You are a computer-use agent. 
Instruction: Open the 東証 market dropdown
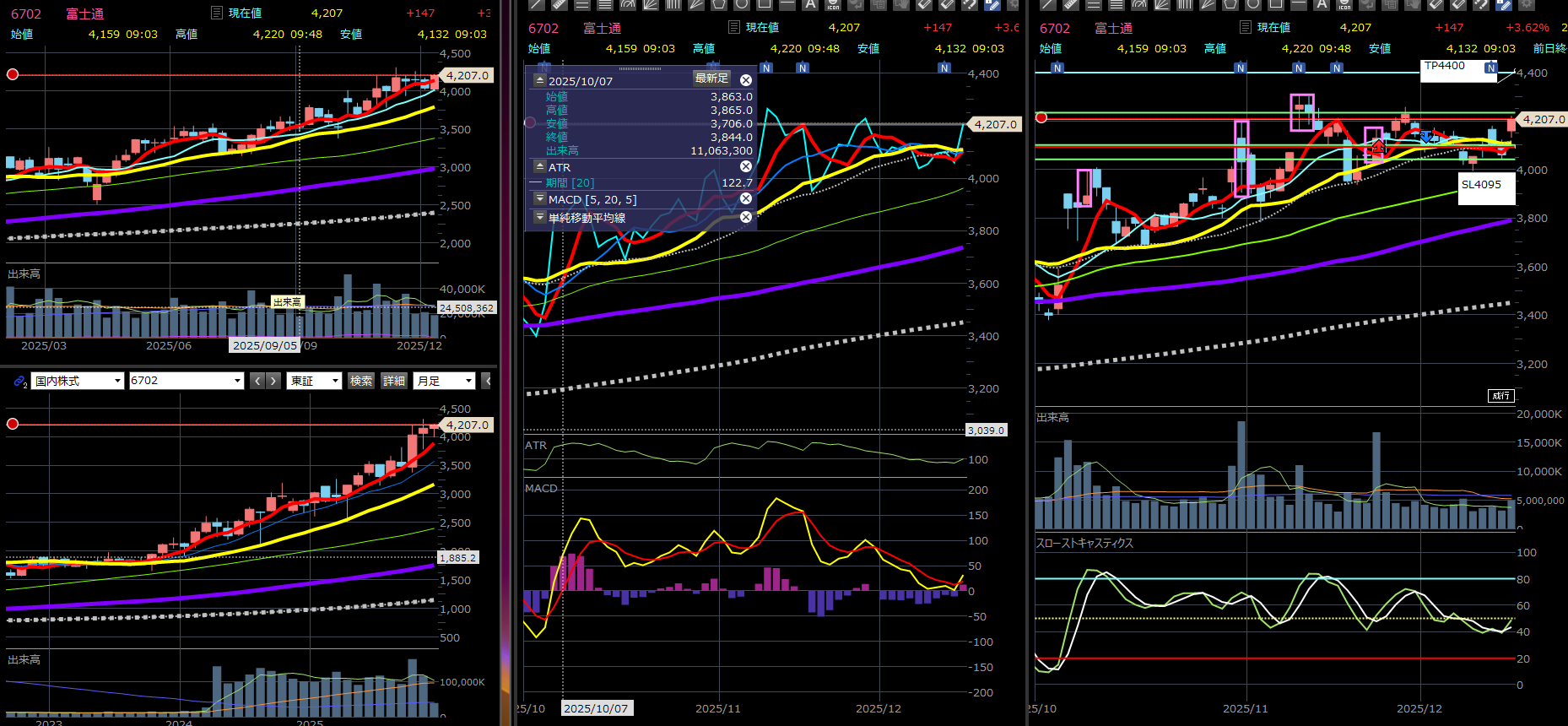(x=314, y=382)
